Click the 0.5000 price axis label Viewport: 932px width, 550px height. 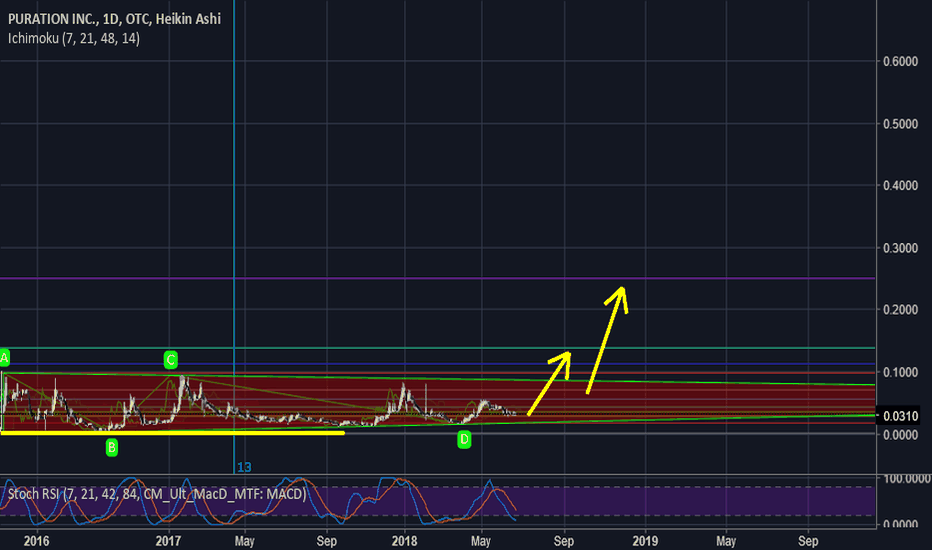pos(900,124)
